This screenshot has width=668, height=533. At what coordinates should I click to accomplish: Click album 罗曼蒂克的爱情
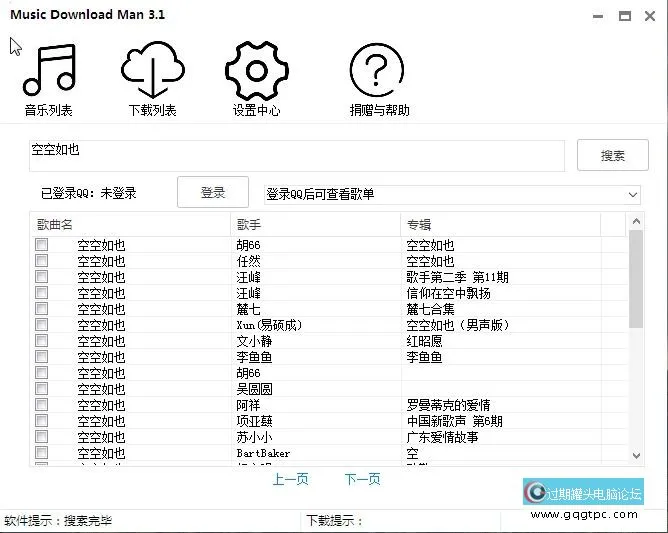tap(448, 405)
